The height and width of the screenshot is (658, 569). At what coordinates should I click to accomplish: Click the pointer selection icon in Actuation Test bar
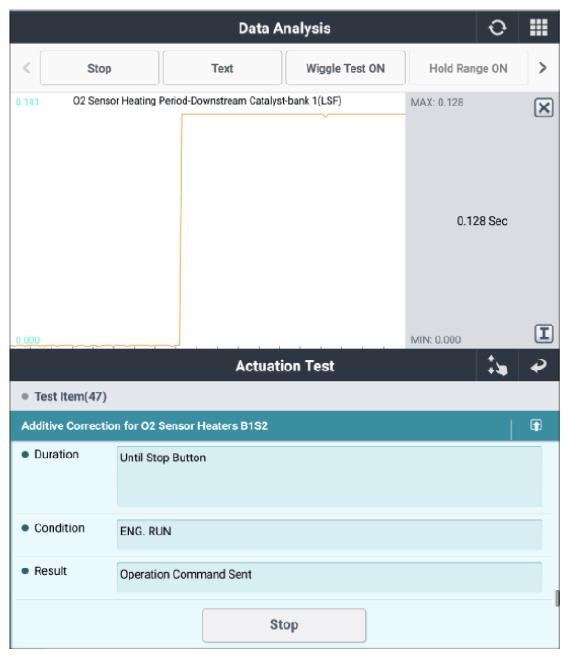pyautogui.click(x=497, y=365)
